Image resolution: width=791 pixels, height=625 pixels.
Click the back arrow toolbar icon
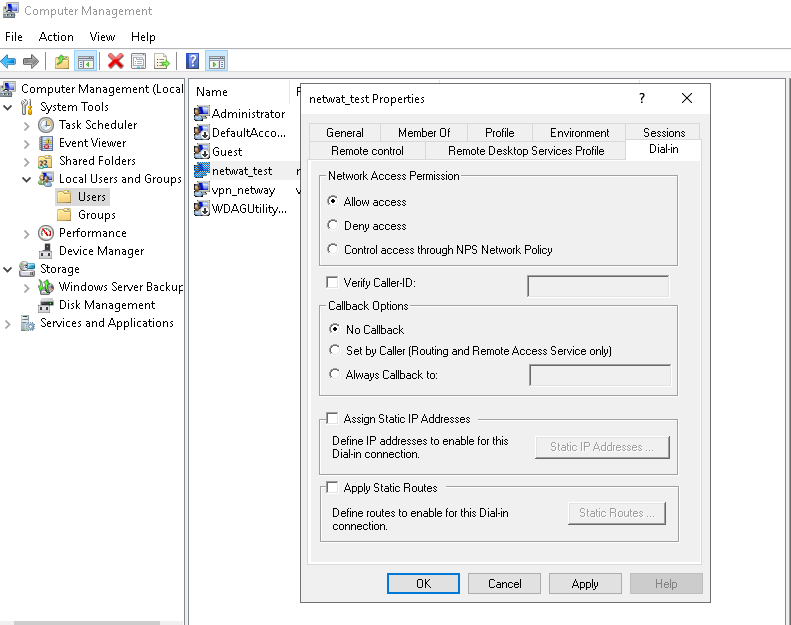click(9, 62)
